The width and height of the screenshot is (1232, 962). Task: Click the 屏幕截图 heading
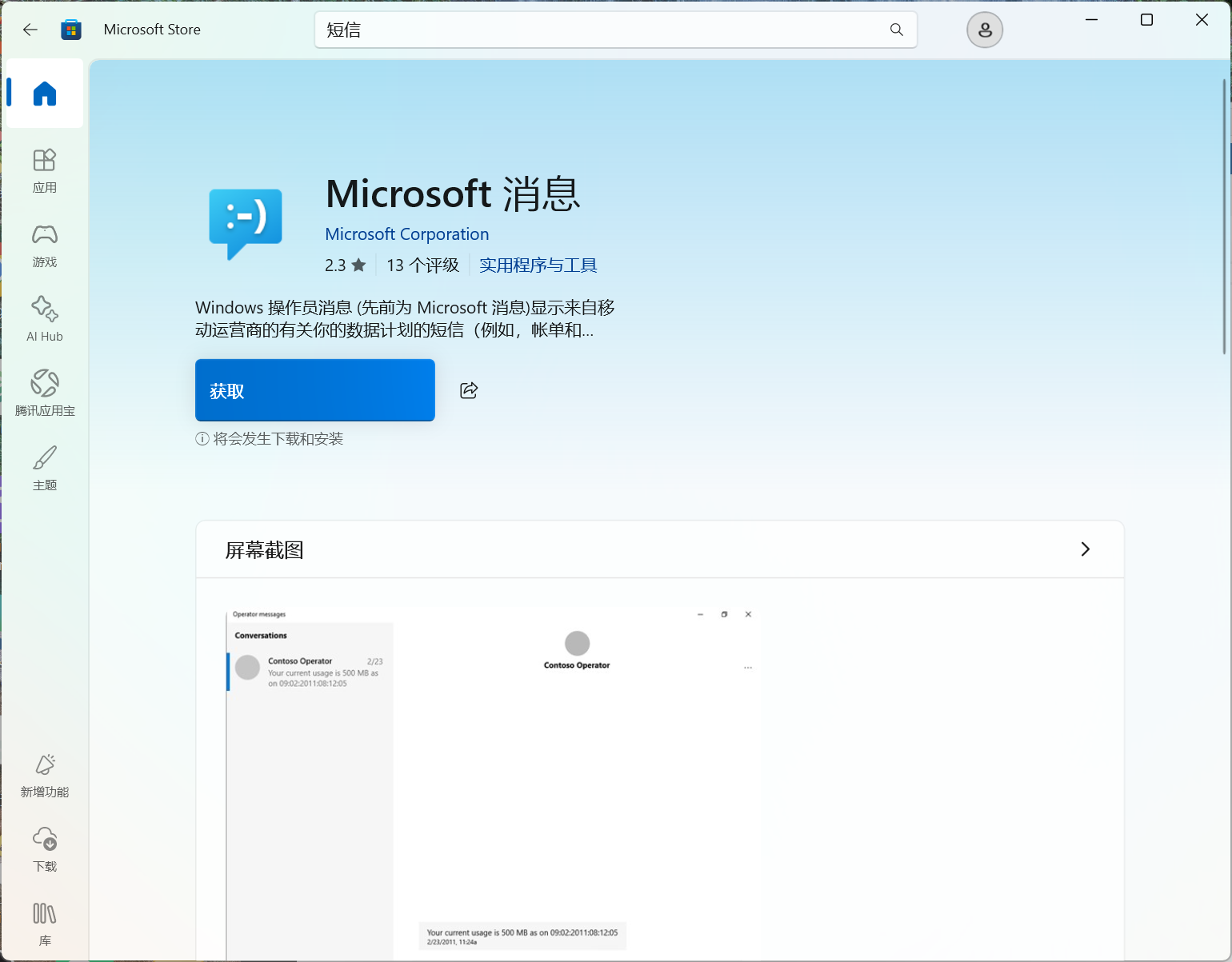pos(264,550)
